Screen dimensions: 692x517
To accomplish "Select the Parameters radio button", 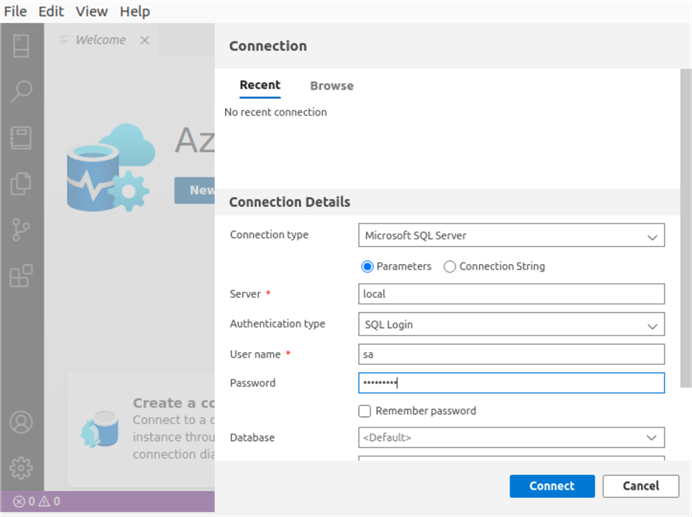I will point(367,267).
